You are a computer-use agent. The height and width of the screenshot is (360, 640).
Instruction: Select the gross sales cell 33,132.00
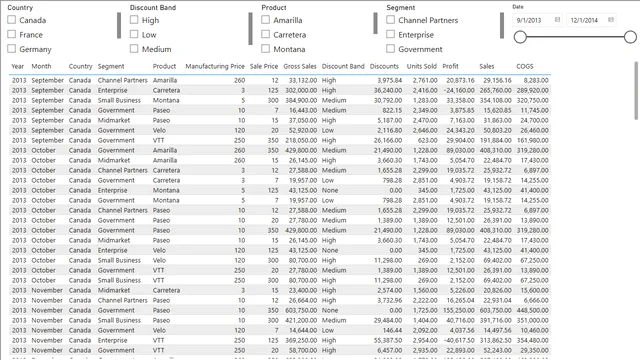(302, 80)
